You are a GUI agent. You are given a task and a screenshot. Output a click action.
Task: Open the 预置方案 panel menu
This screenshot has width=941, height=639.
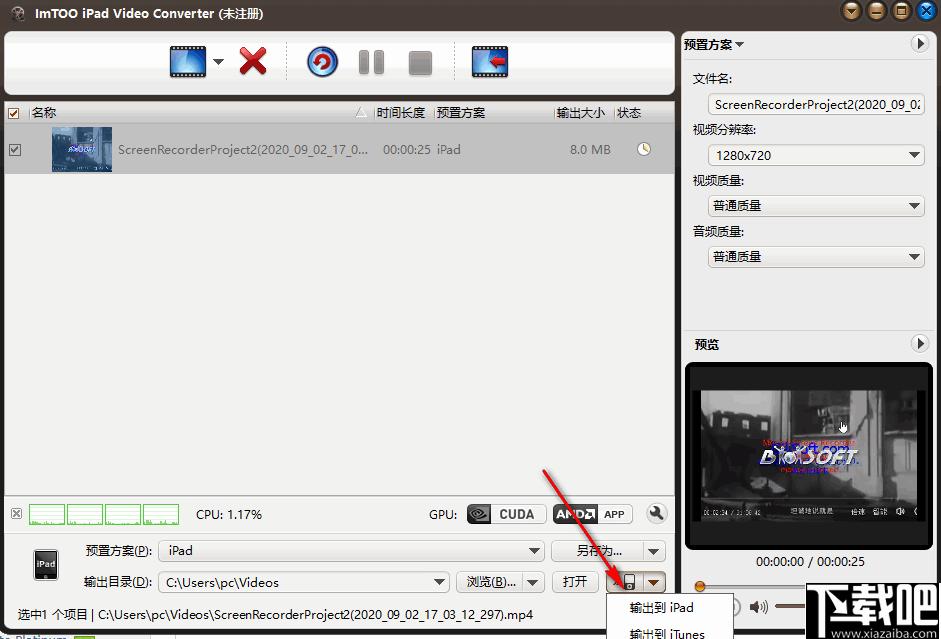713,44
